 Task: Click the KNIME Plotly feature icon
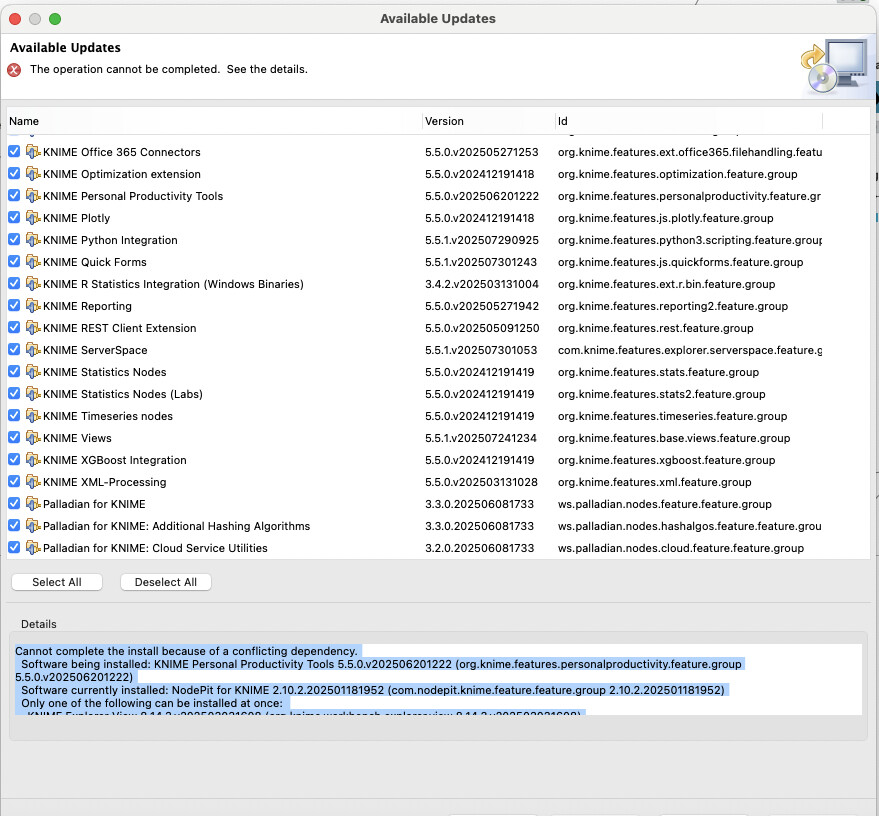point(33,218)
